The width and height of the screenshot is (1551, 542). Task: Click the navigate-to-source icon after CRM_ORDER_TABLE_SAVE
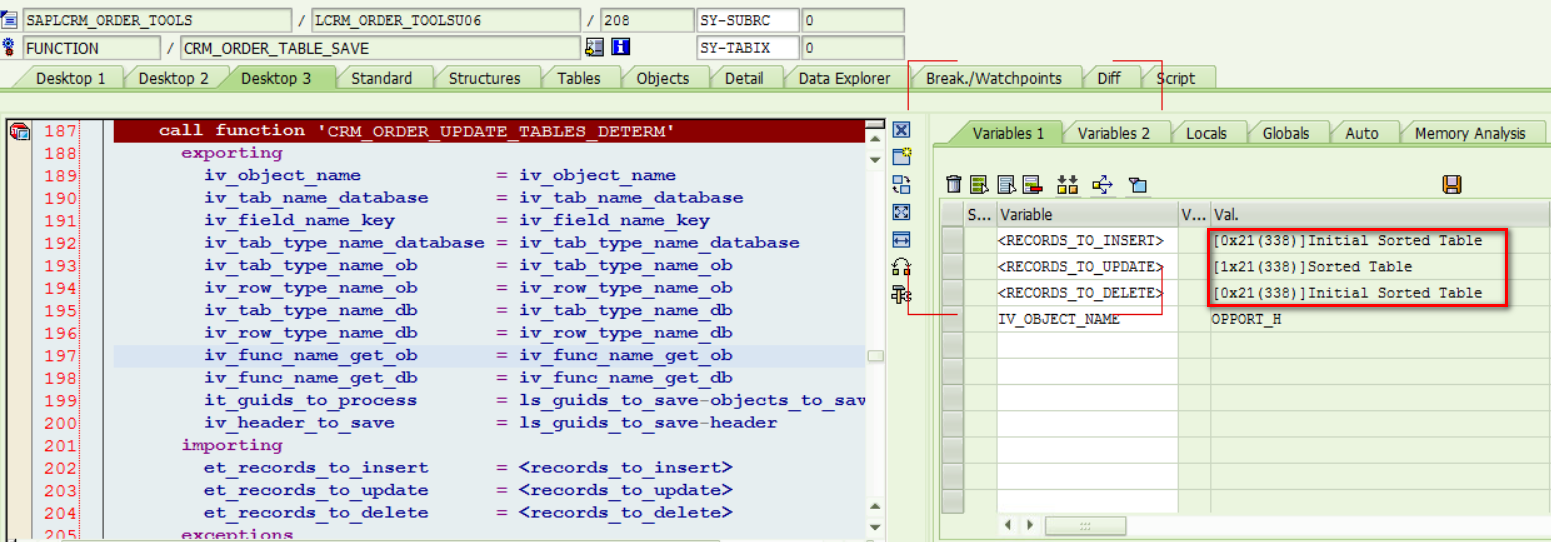pos(595,47)
